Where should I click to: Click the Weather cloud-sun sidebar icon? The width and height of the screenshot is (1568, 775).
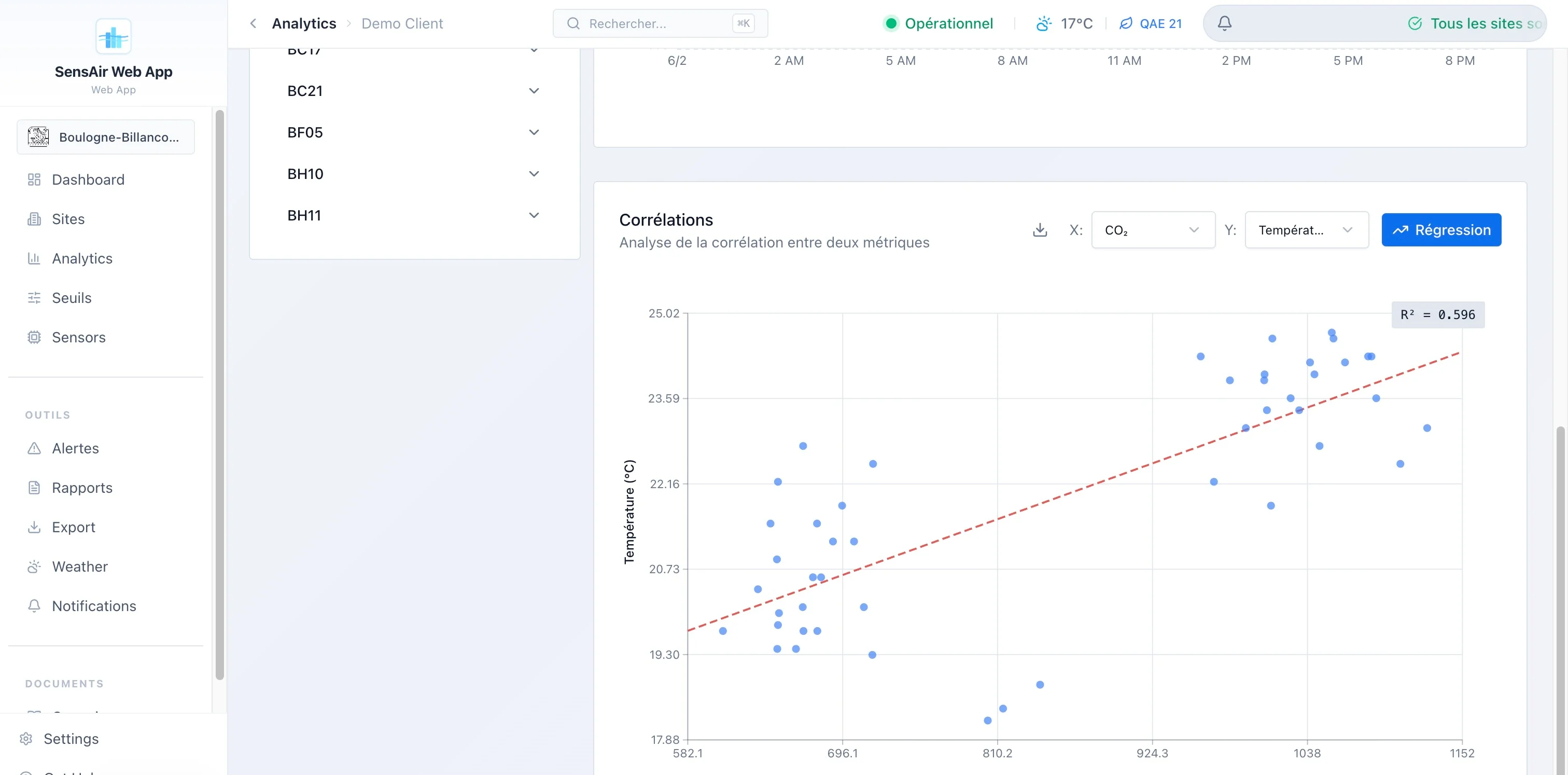pos(34,567)
